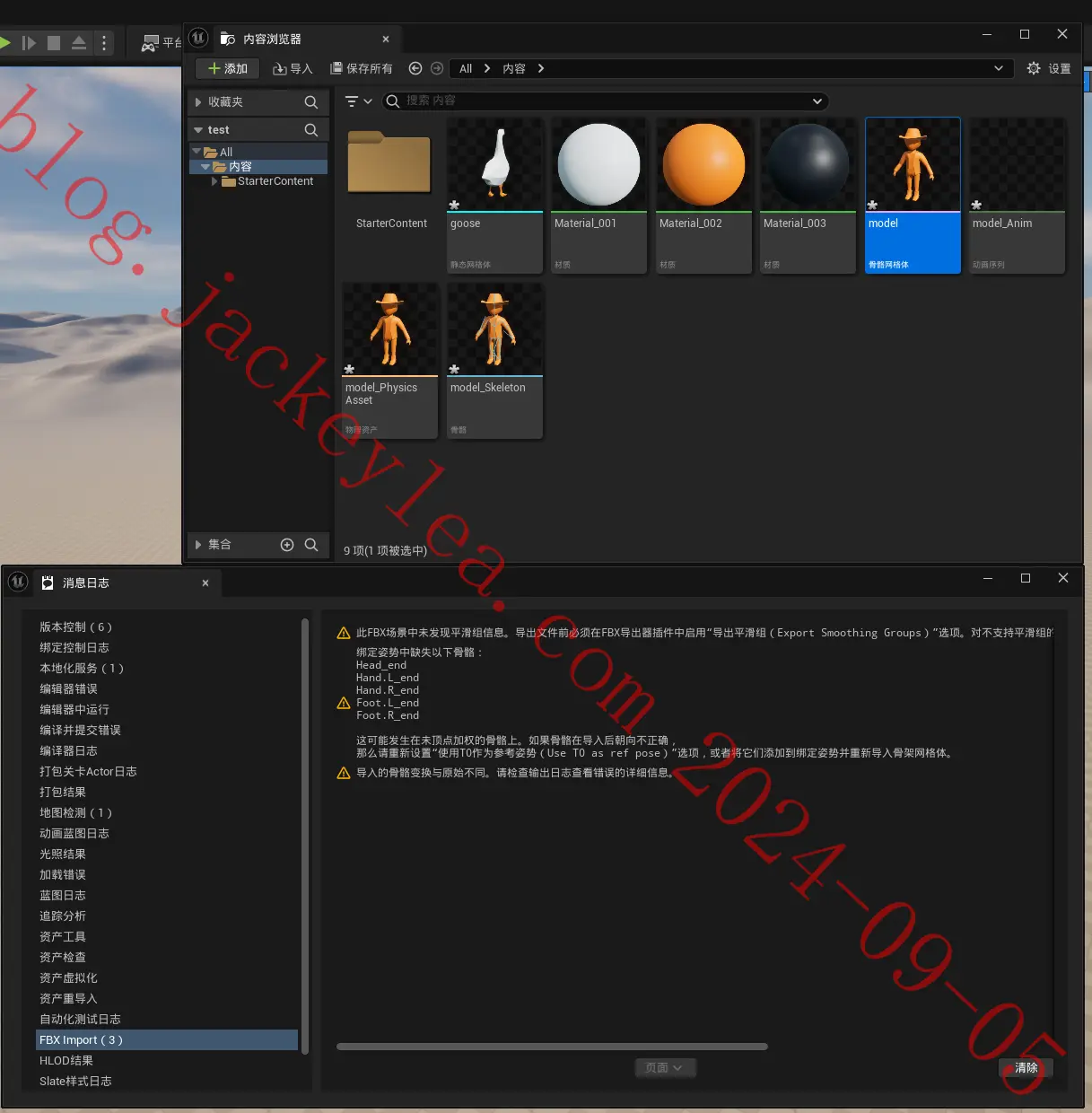Switch to the 内容浏览器 tab
Screen dimensions: 1092x1113
tap(272, 39)
